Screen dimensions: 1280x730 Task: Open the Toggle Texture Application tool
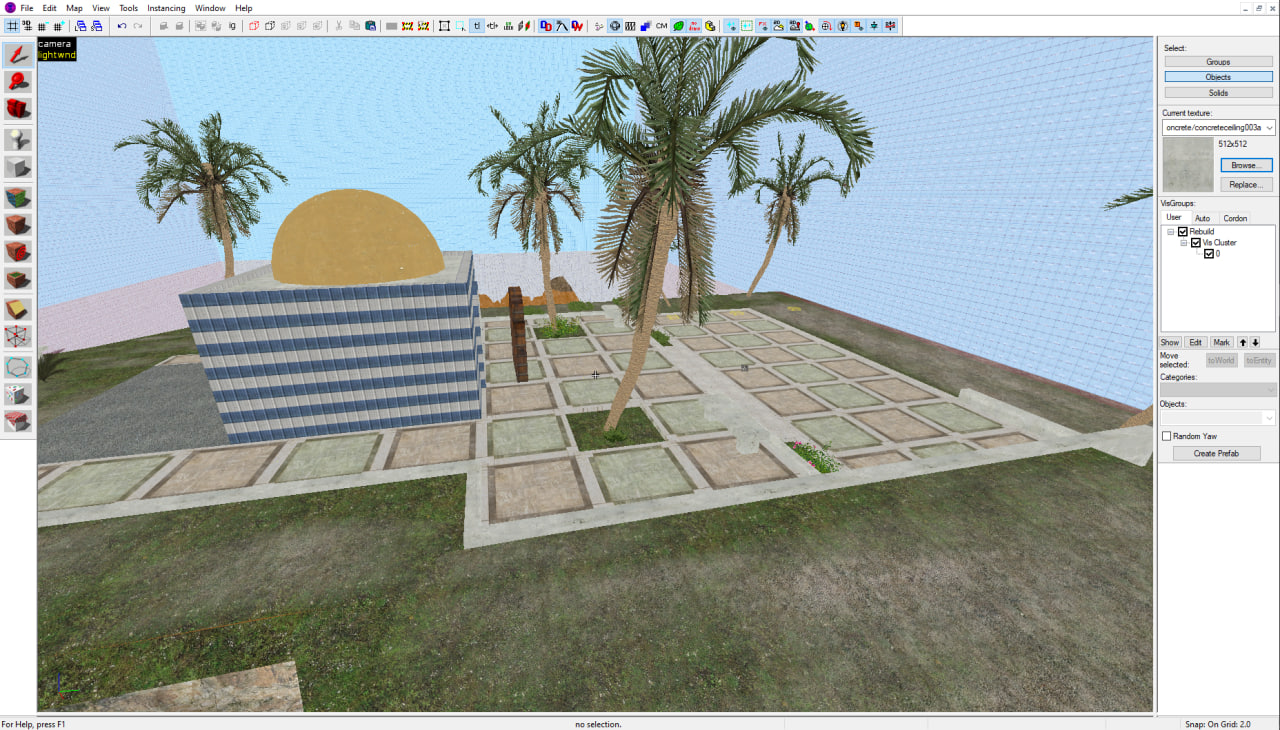pyautogui.click(x=18, y=197)
